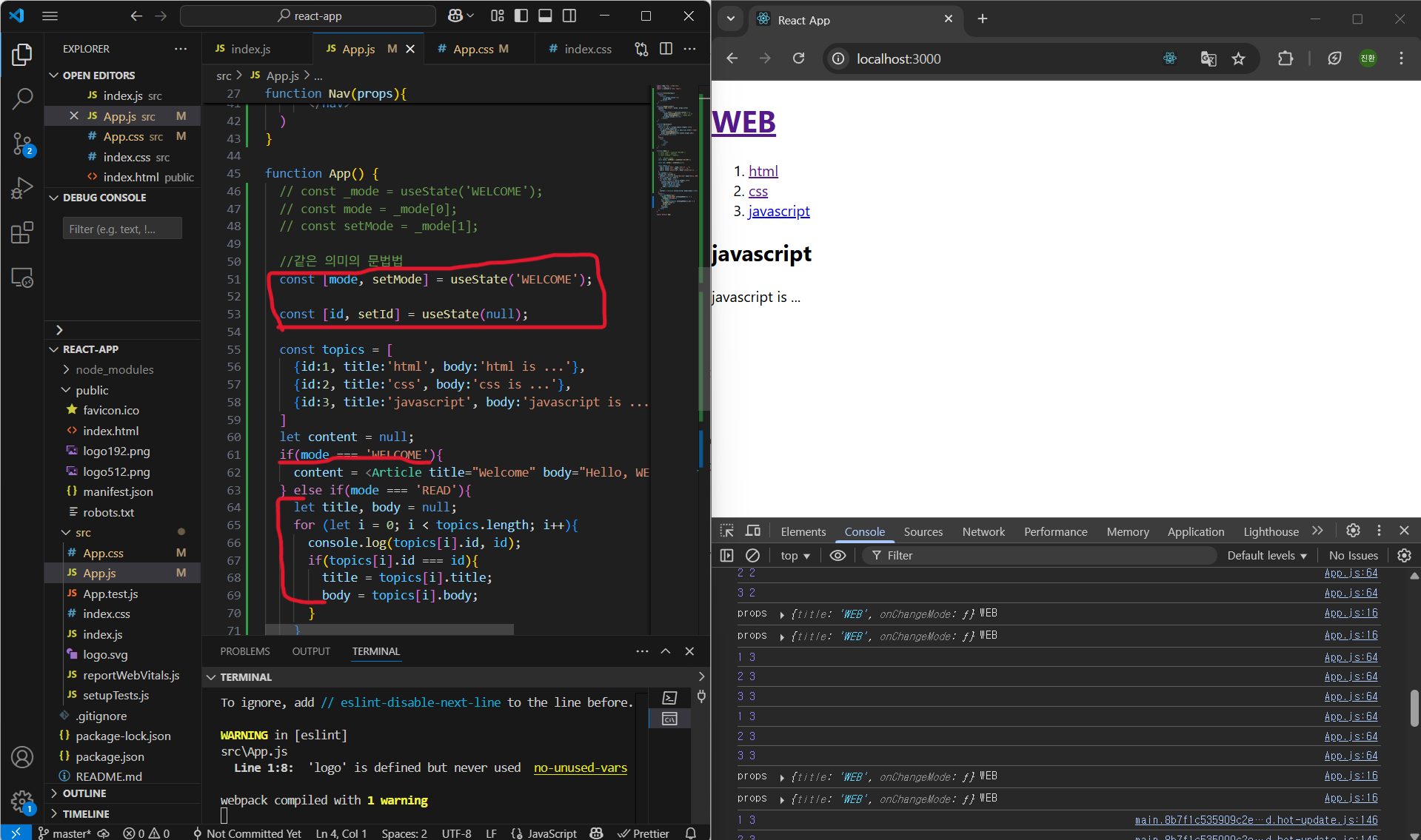Close the terminal panel

pyautogui.click(x=689, y=651)
